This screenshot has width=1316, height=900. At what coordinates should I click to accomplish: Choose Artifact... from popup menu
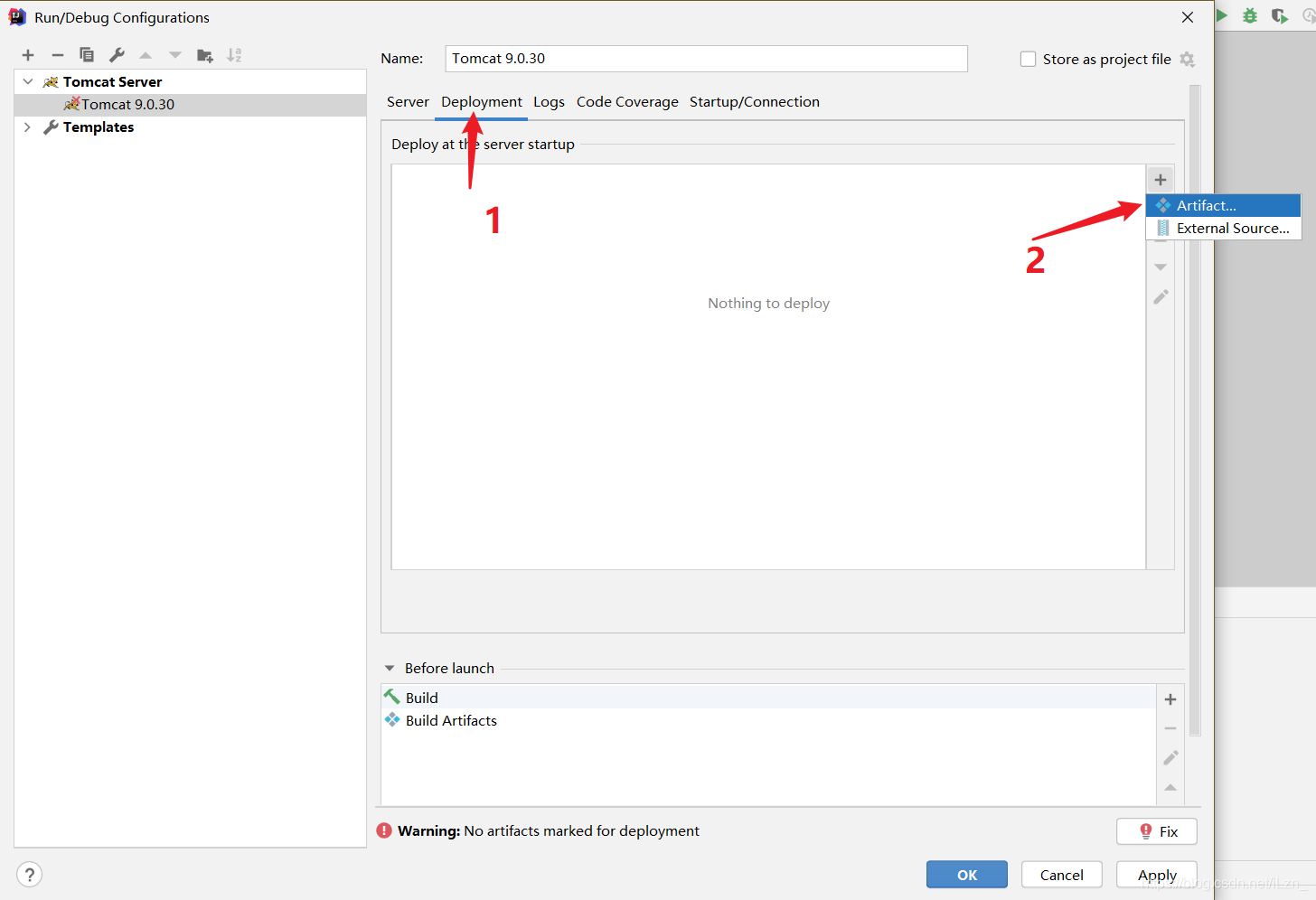tap(1224, 206)
